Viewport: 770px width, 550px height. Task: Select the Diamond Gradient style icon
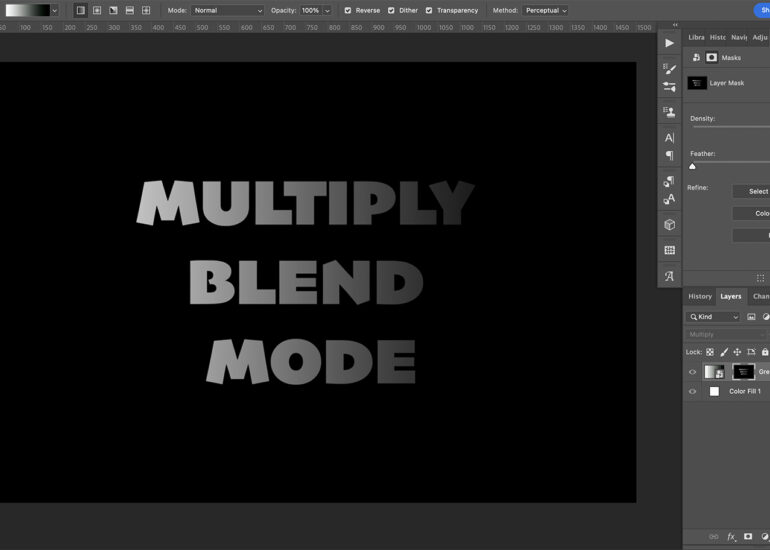[146, 10]
